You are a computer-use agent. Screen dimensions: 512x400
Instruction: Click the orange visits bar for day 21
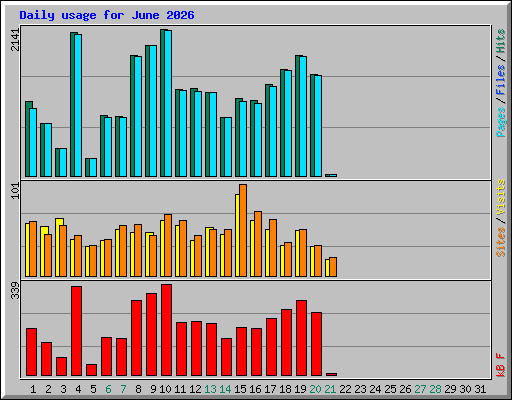pyautogui.click(x=333, y=267)
